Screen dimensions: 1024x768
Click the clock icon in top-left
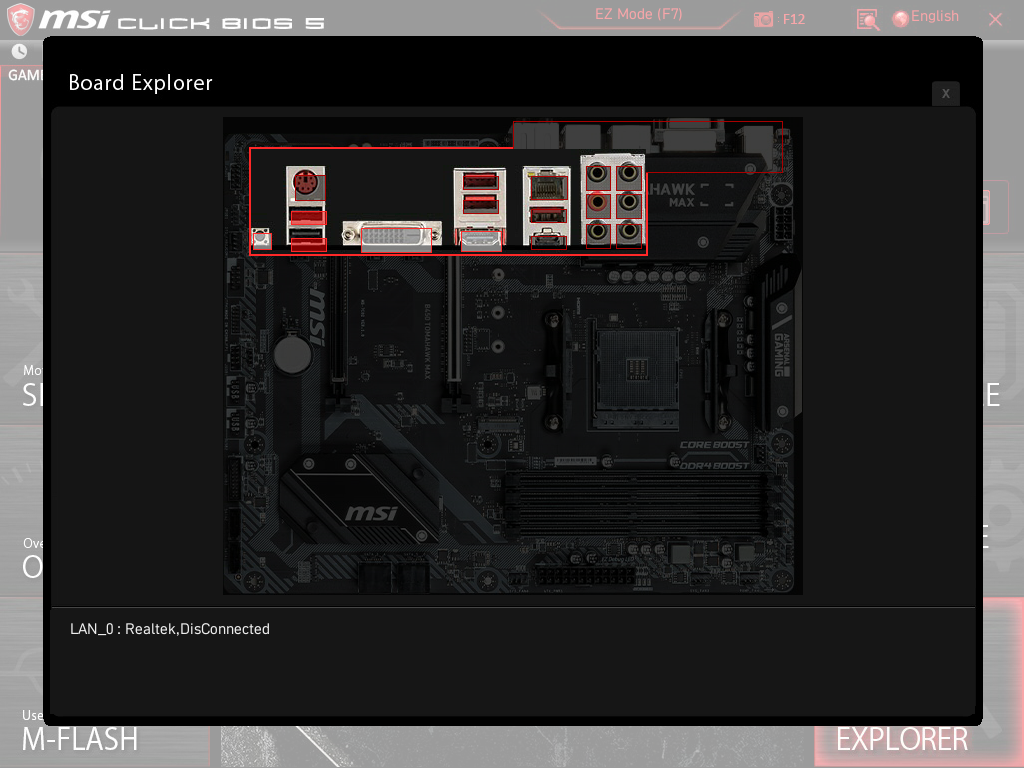coord(20,51)
